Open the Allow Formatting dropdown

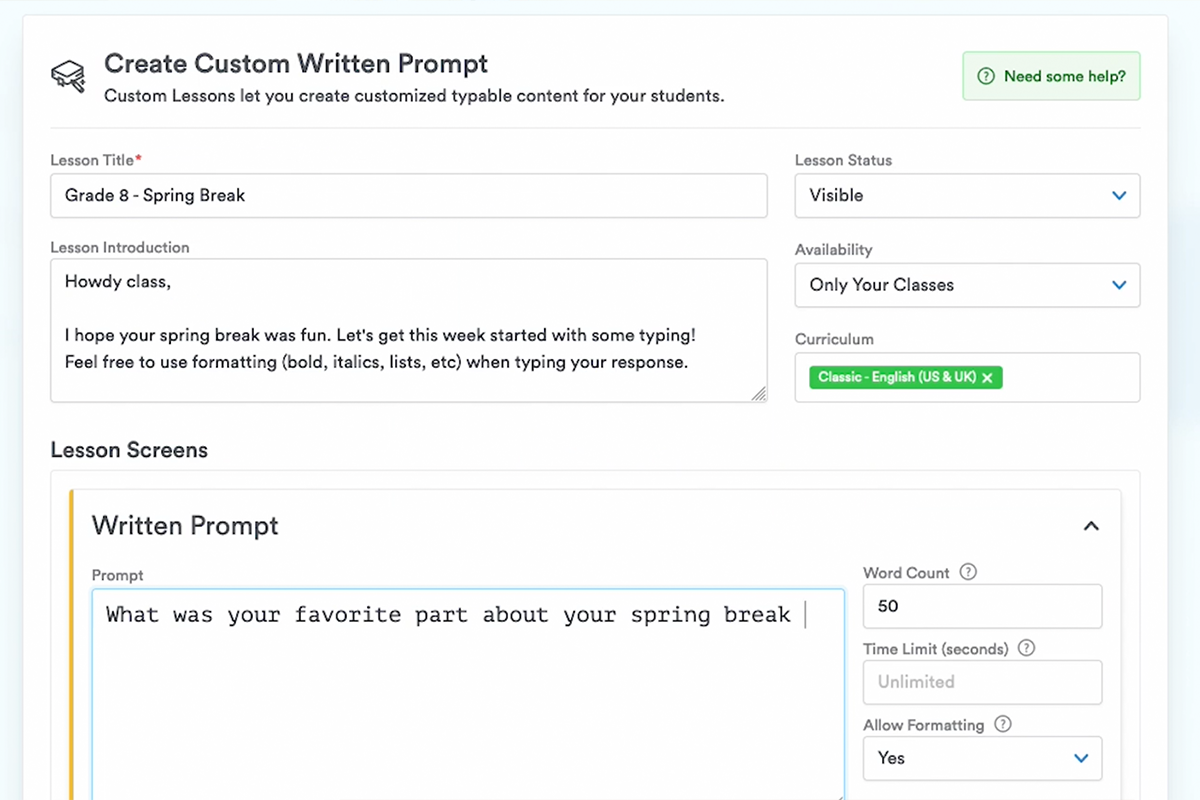click(982, 758)
